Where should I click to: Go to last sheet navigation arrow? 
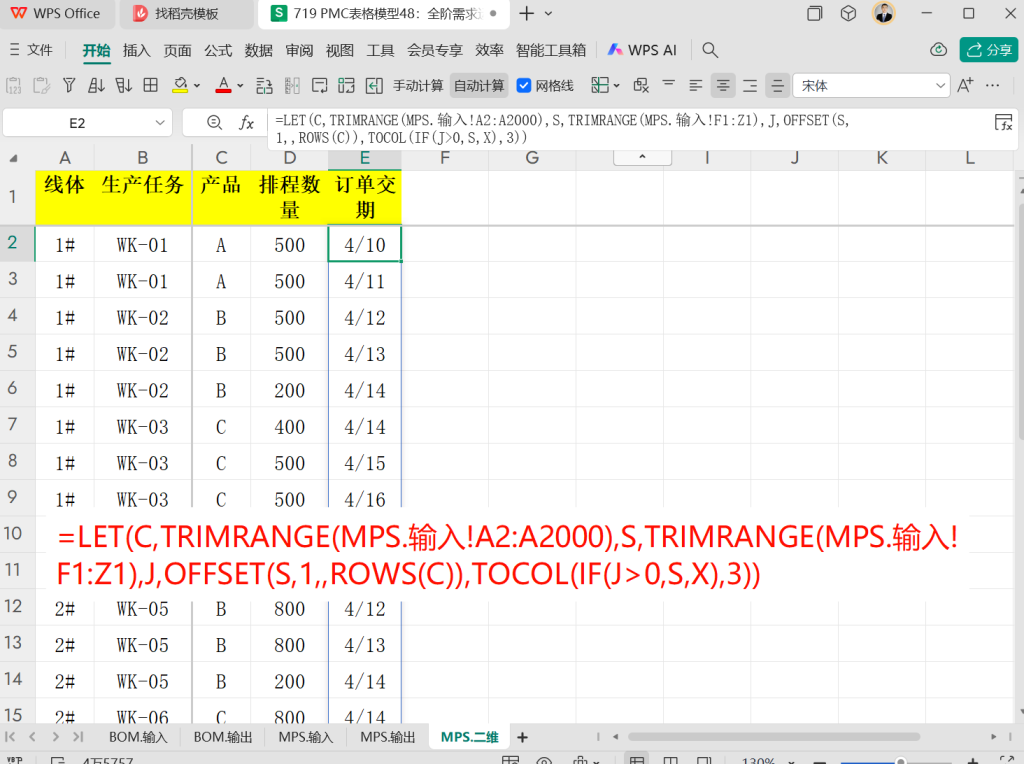click(x=78, y=737)
